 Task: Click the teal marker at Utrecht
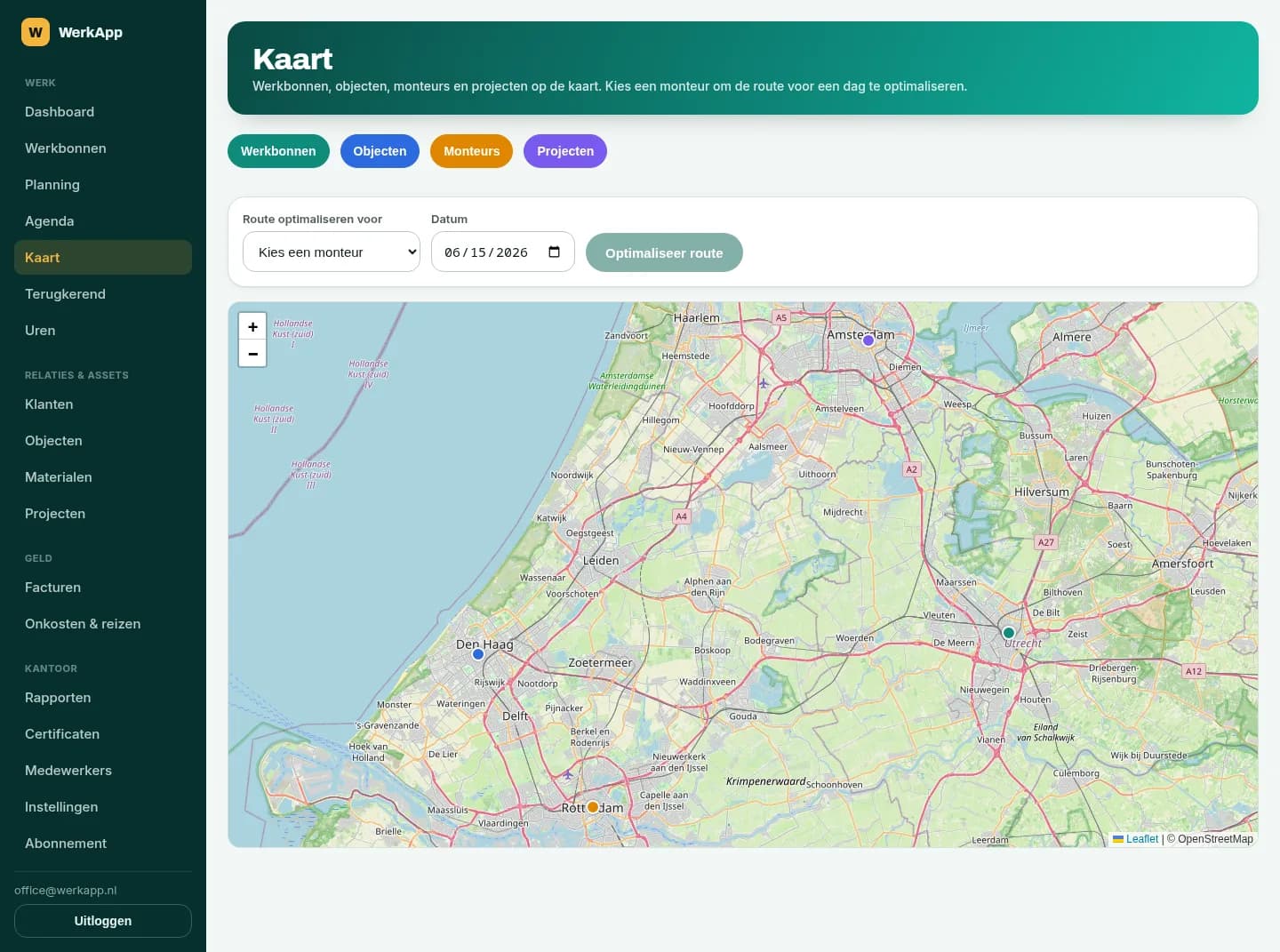tap(1009, 633)
